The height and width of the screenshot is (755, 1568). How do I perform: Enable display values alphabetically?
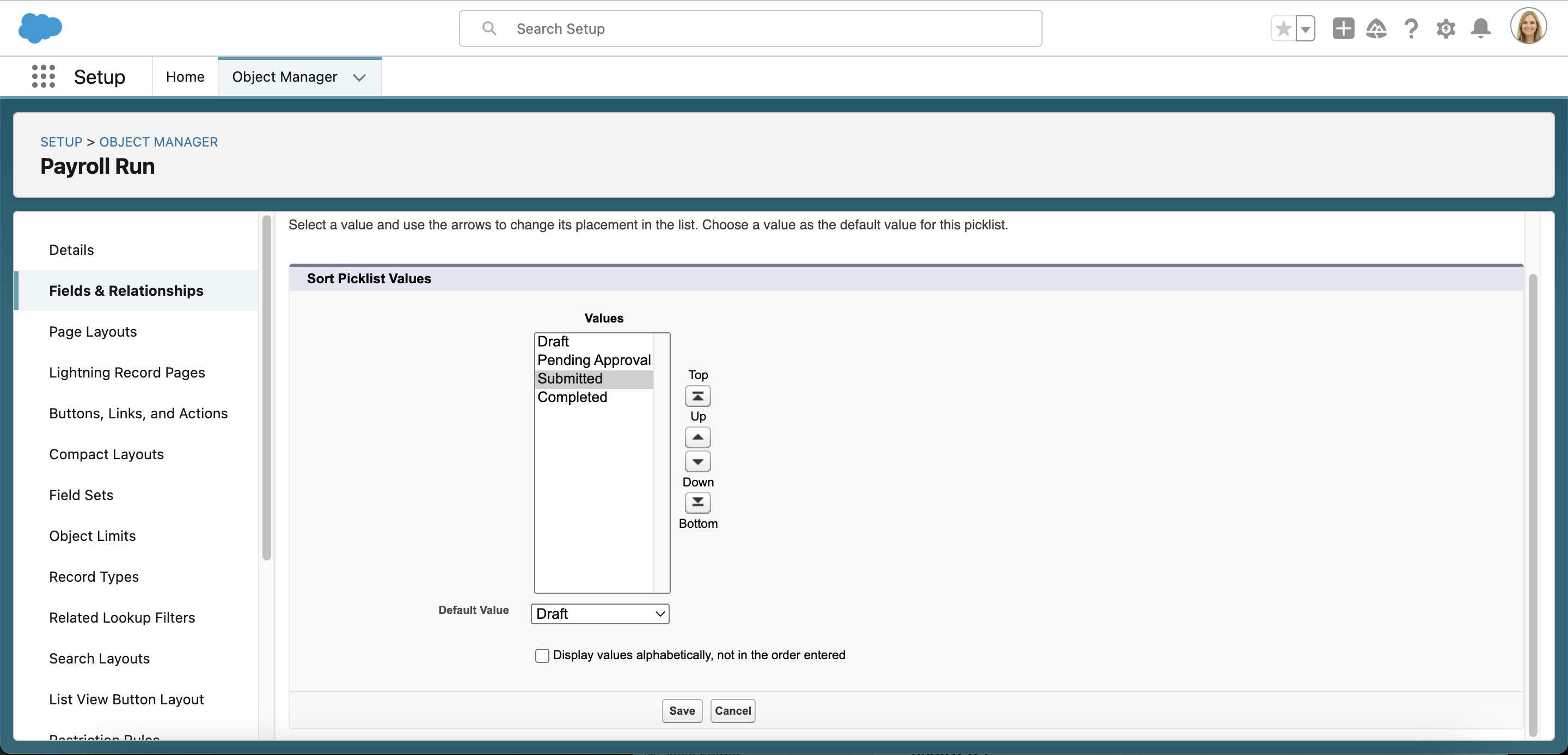pyautogui.click(x=542, y=655)
